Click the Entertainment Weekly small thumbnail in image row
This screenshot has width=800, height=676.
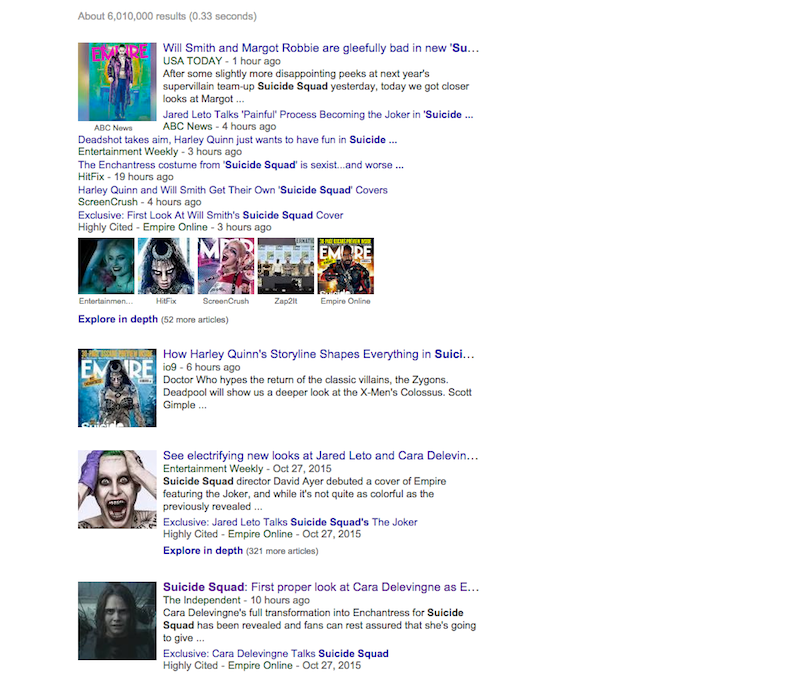coord(106,266)
